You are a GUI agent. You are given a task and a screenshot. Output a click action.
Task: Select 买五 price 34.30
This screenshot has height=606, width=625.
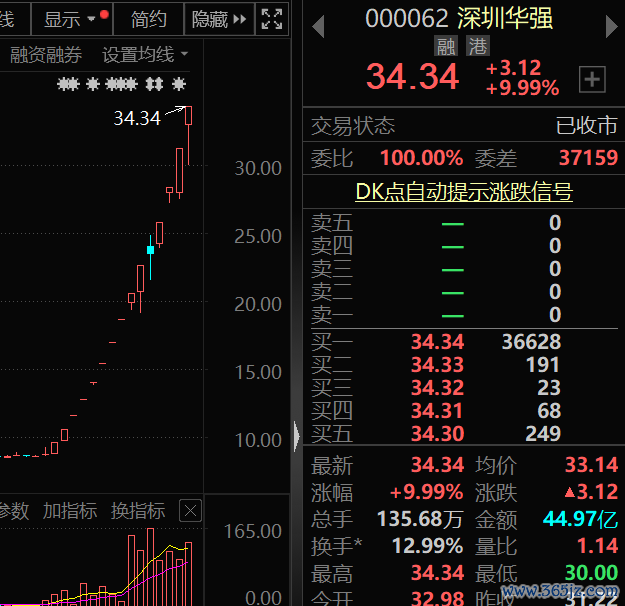tap(437, 433)
